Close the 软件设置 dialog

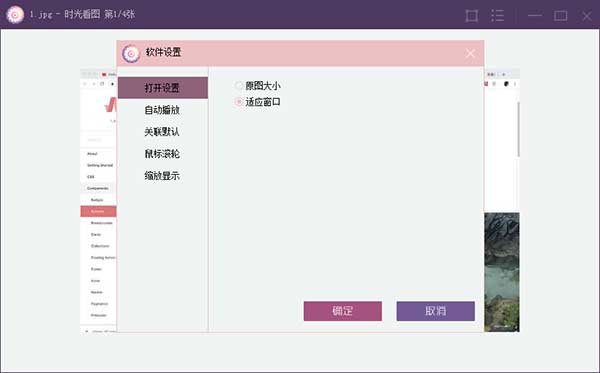470,53
